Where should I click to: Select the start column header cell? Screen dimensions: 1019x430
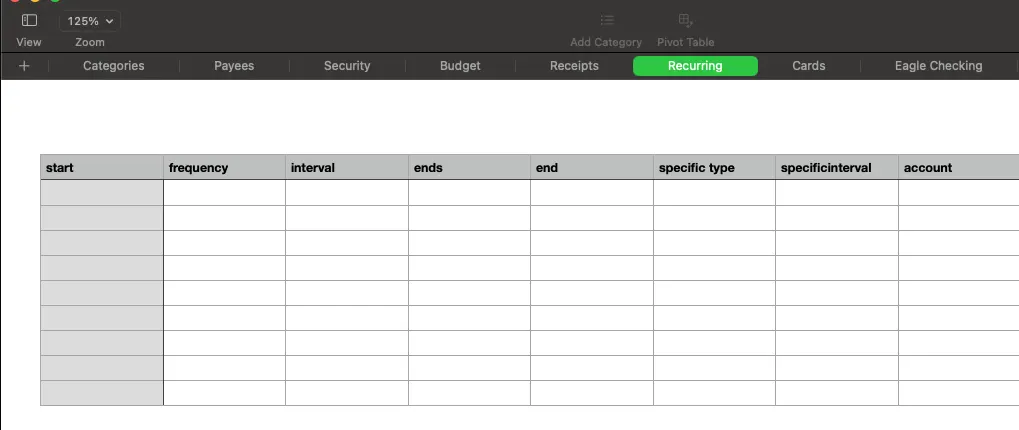101,168
